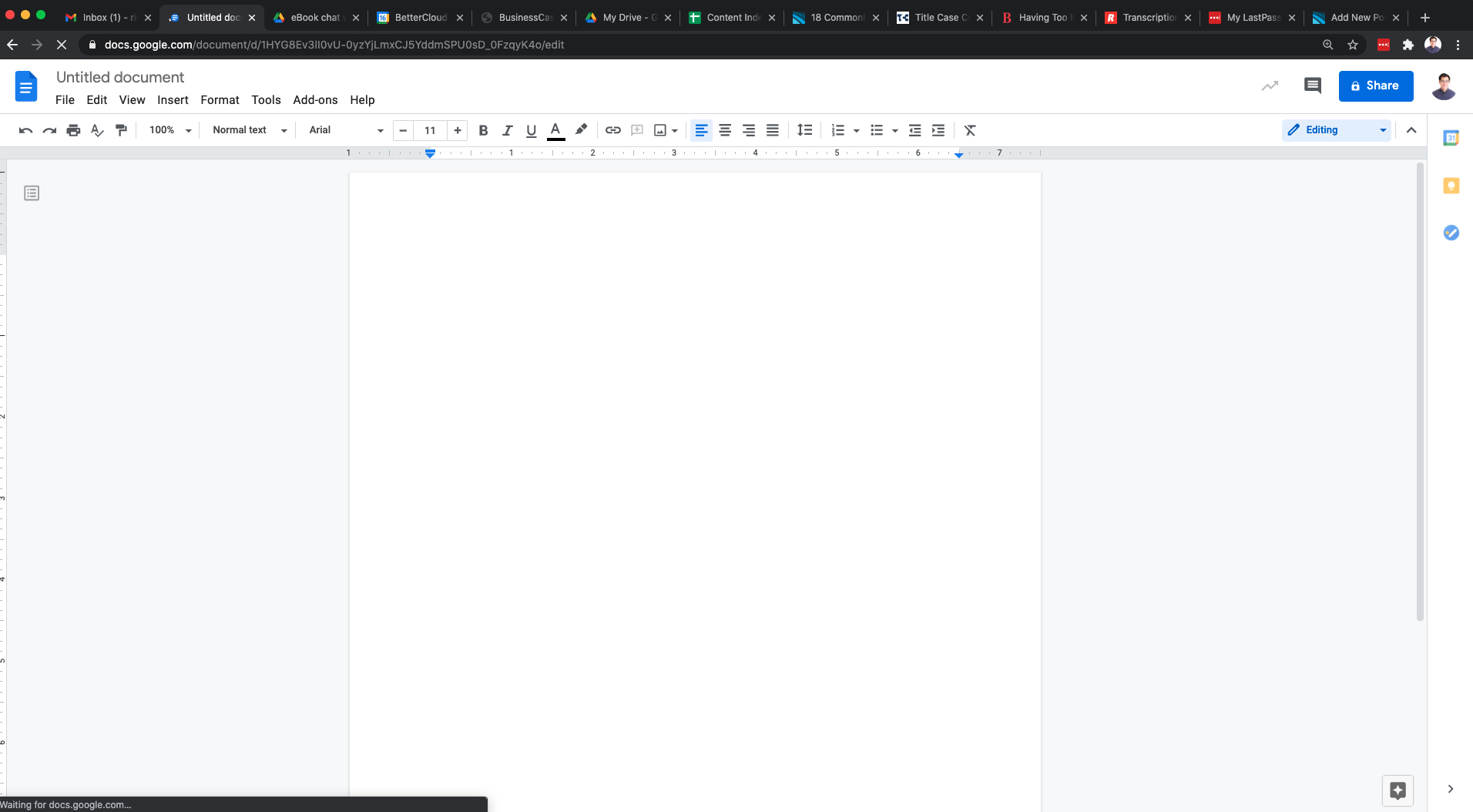Screen dimensions: 1473x812
Task: Open the LastPass extension icon
Action: coord(1384,45)
